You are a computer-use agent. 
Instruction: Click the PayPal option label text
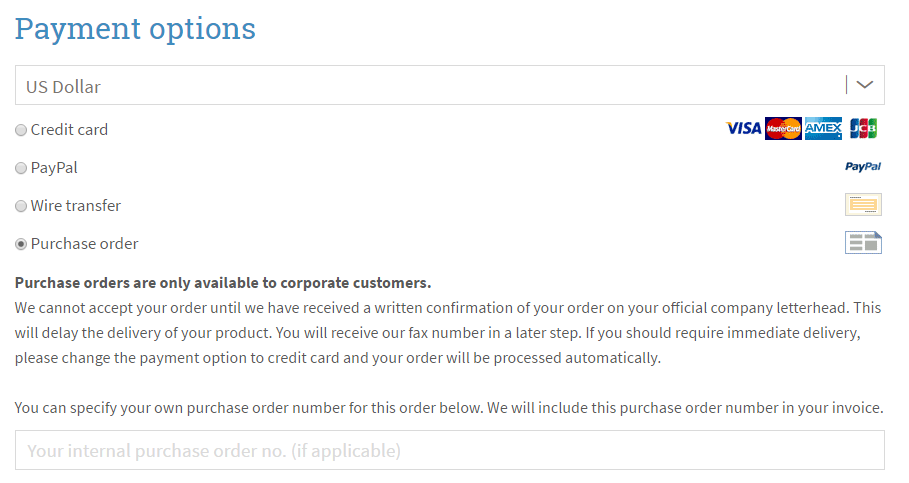[x=54, y=168]
